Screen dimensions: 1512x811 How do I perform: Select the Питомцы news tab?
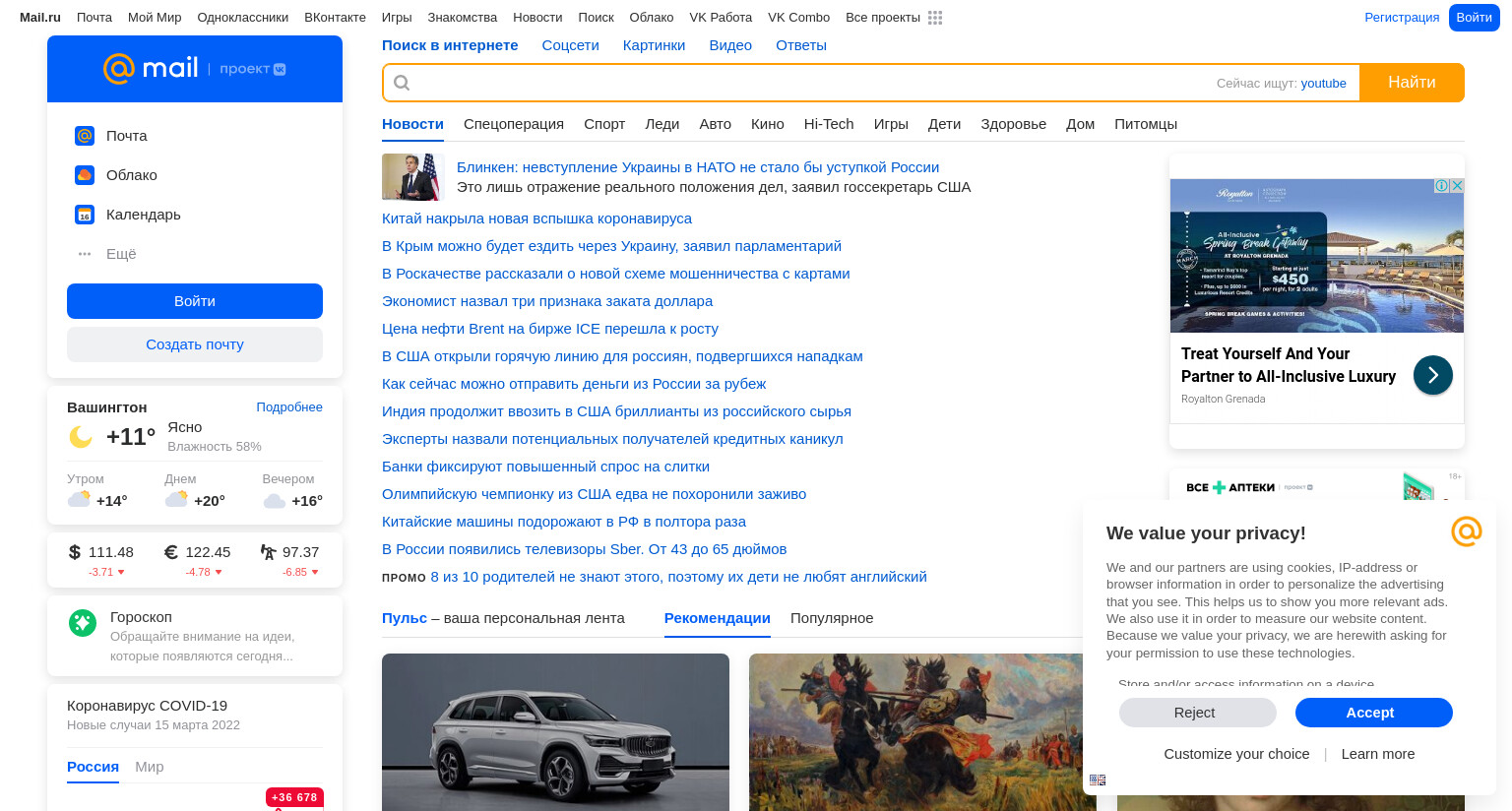point(1146,124)
